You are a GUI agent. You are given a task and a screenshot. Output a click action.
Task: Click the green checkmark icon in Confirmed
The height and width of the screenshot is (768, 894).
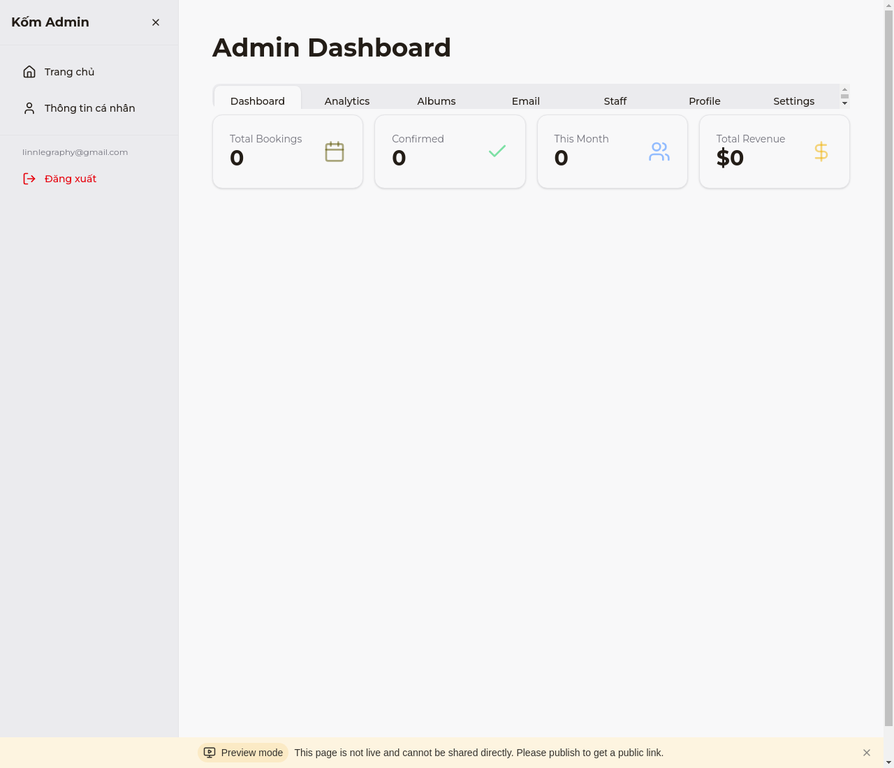coord(497,152)
